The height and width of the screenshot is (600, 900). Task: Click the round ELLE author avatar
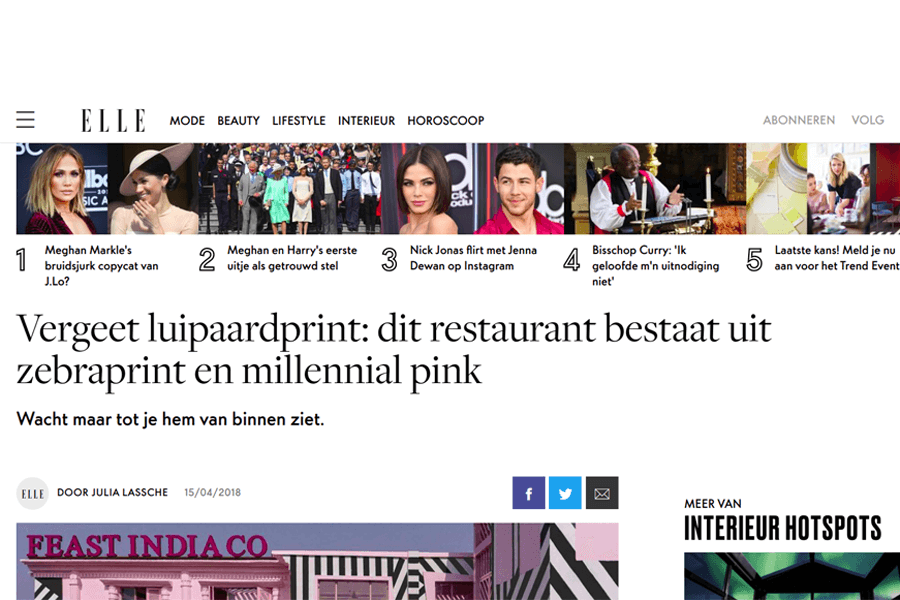33,493
